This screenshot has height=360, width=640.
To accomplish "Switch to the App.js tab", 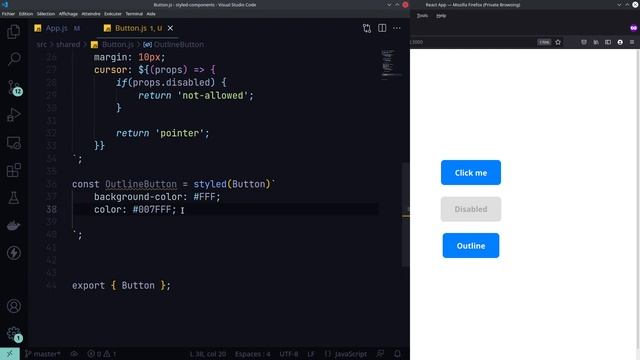I will pyautogui.click(x=57, y=28).
